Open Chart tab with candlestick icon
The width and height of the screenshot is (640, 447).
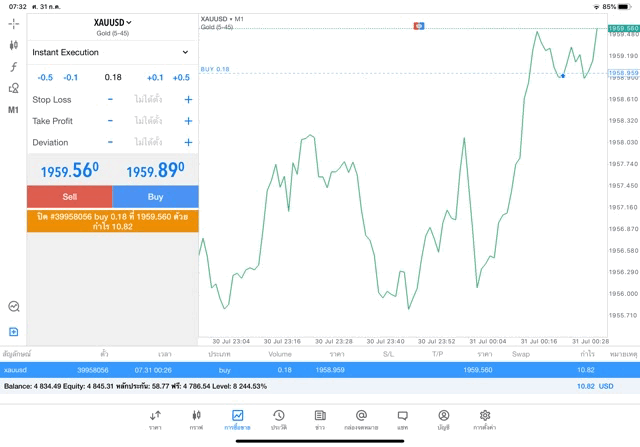pyautogui.click(x=196, y=420)
